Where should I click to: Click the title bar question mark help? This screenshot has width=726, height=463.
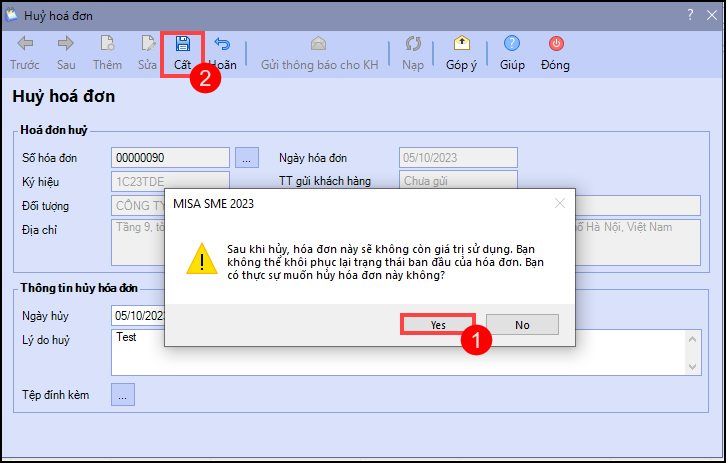point(690,15)
